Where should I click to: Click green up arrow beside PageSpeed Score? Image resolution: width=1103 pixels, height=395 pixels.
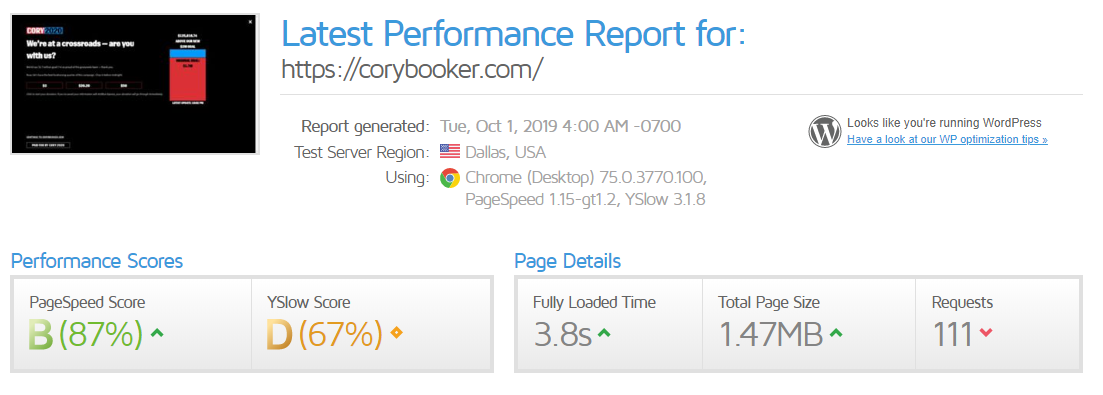pos(158,332)
